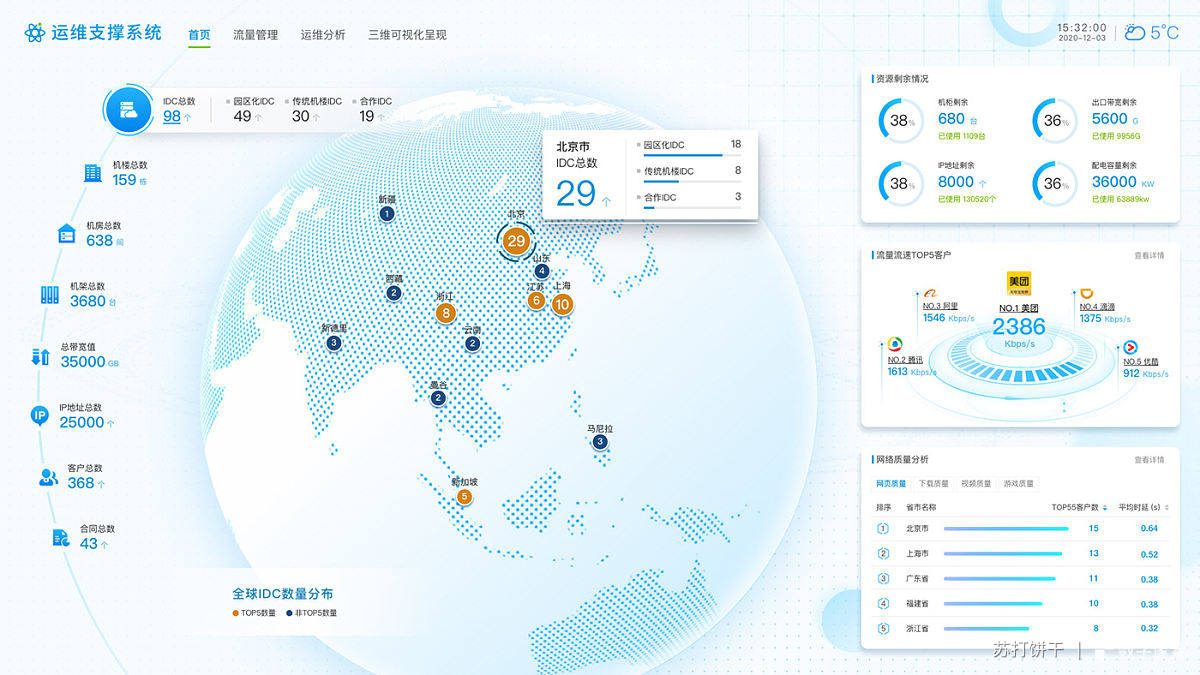The image size is (1200, 675).
Task: Select the 浙江 8 map marker
Action: point(446,313)
